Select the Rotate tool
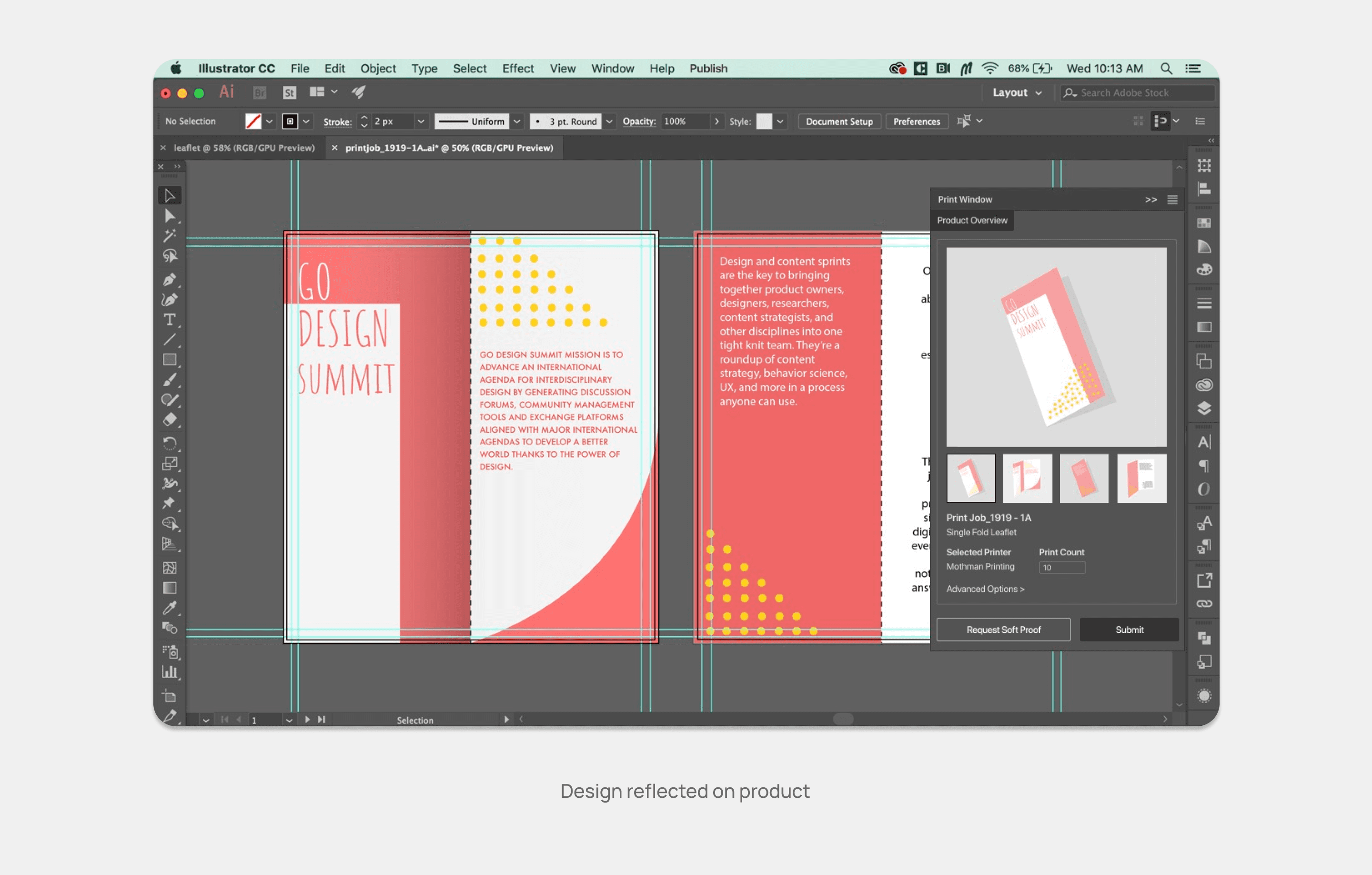Image resolution: width=1372 pixels, height=875 pixels. (169, 443)
